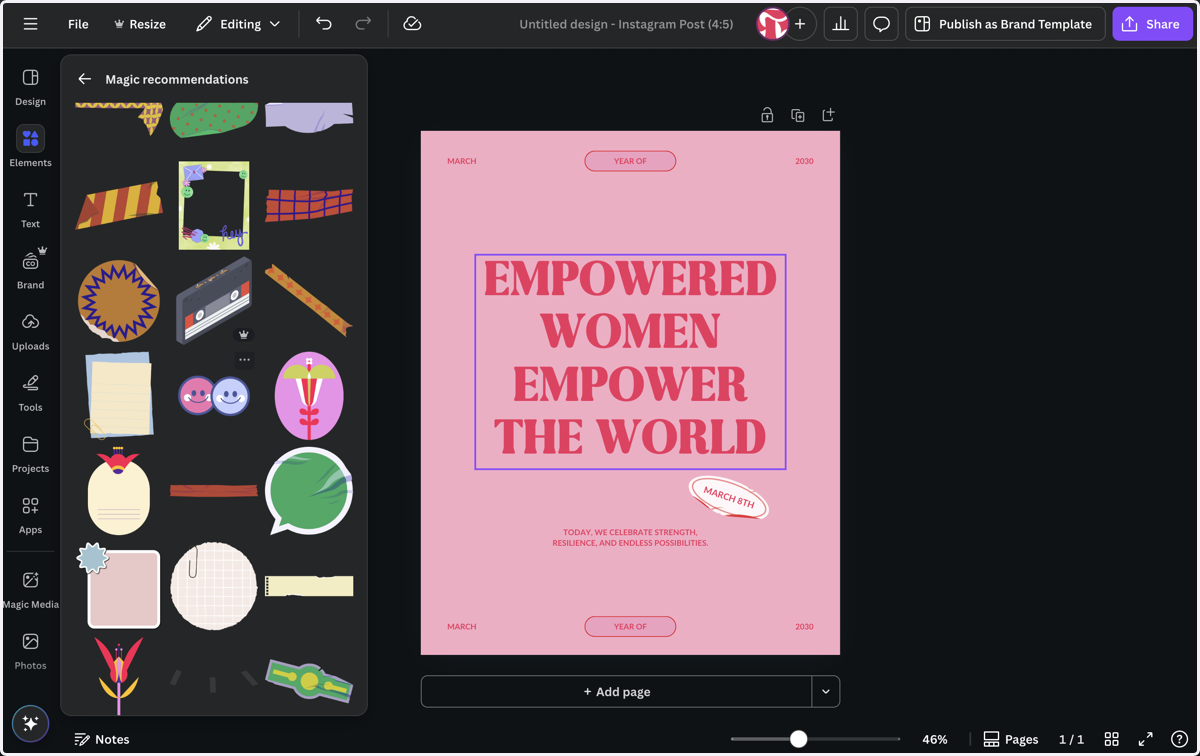
Task: Select the green speech bubble element
Action: pos(309,490)
